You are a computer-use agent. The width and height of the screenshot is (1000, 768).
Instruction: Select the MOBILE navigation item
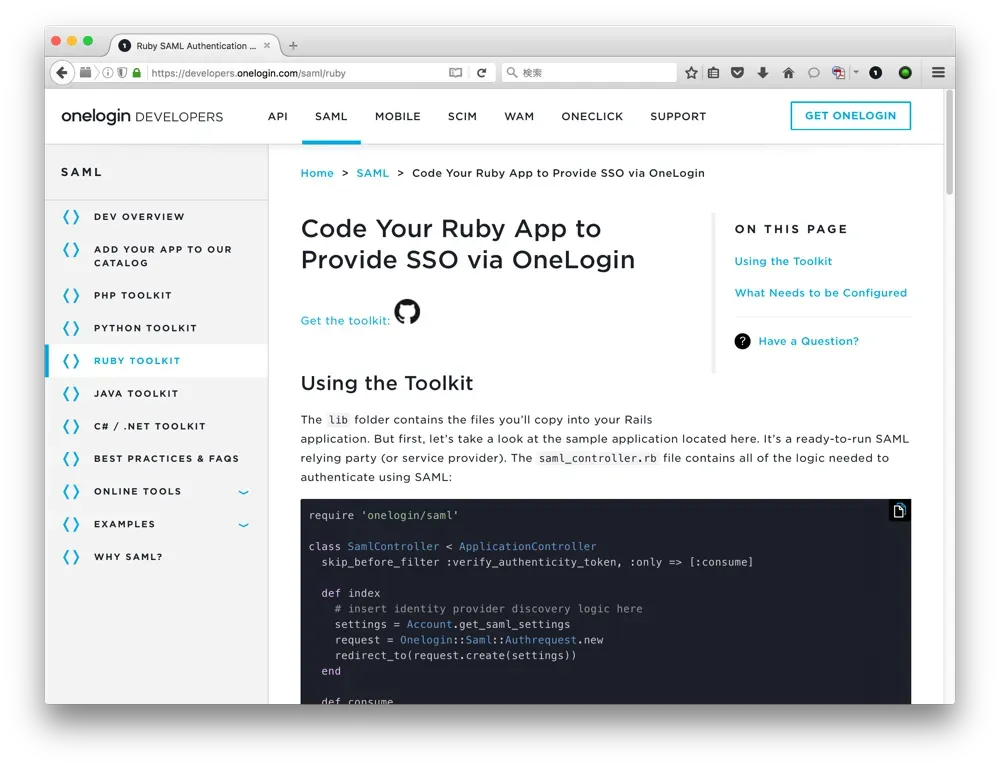[397, 116]
